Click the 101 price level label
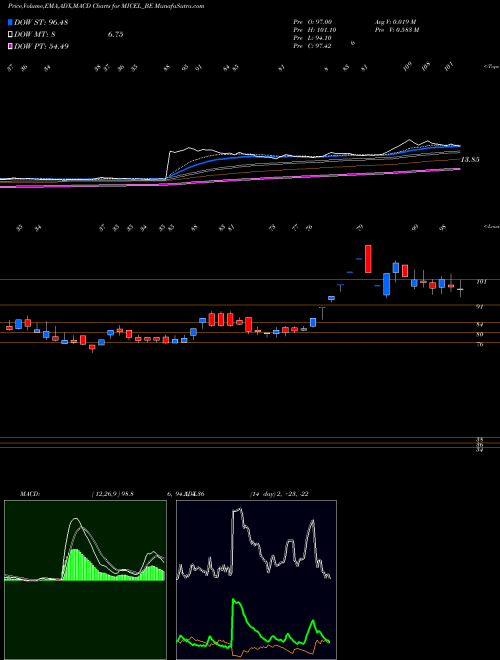500x660 pixels. click(481, 282)
